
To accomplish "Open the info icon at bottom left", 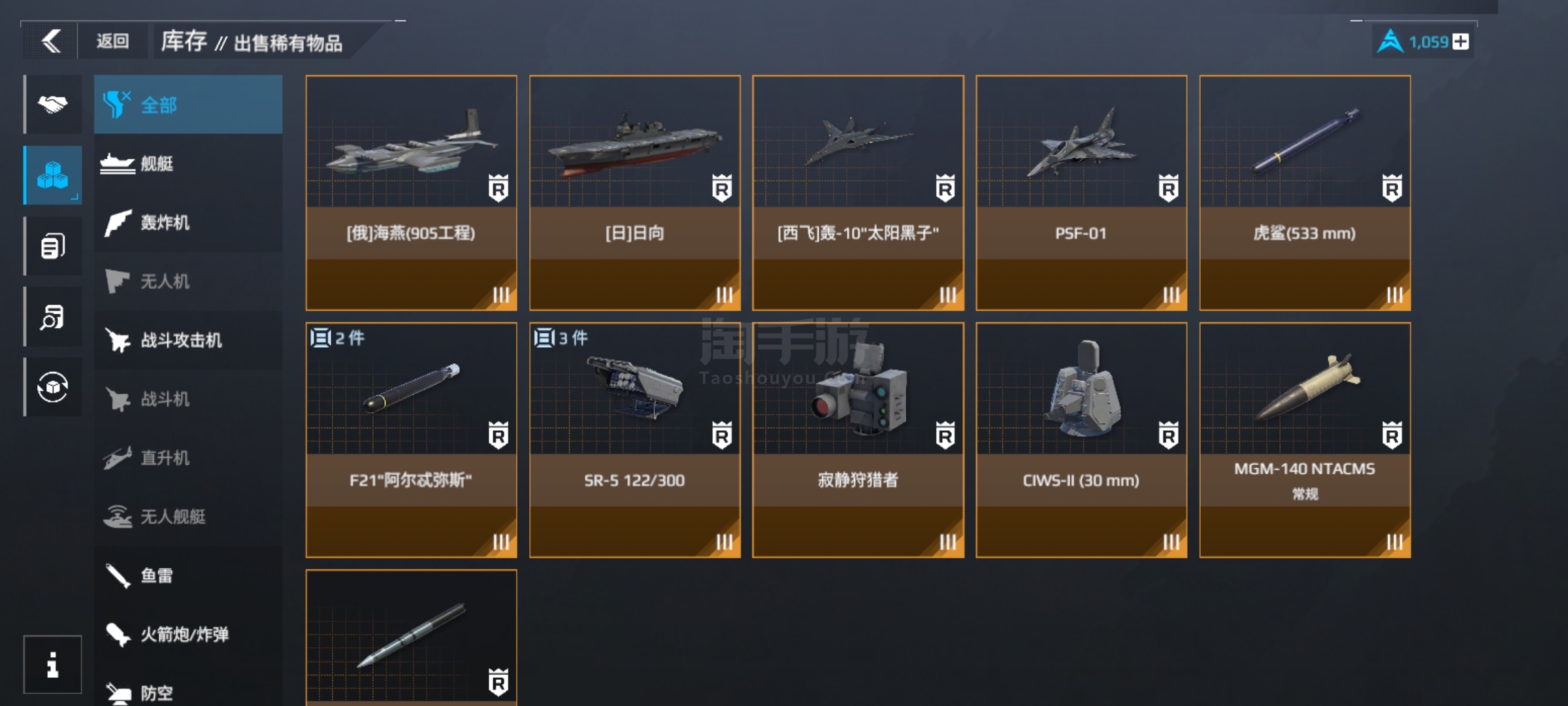I will coord(53,664).
